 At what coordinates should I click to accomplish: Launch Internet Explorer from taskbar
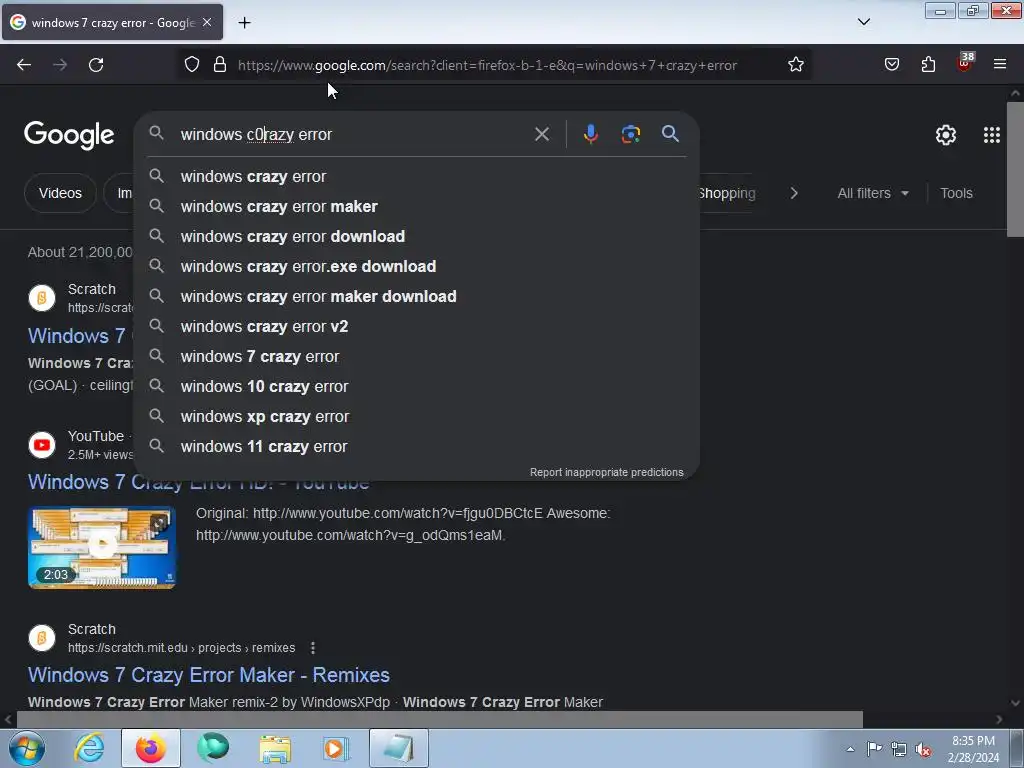click(x=89, y=748)
